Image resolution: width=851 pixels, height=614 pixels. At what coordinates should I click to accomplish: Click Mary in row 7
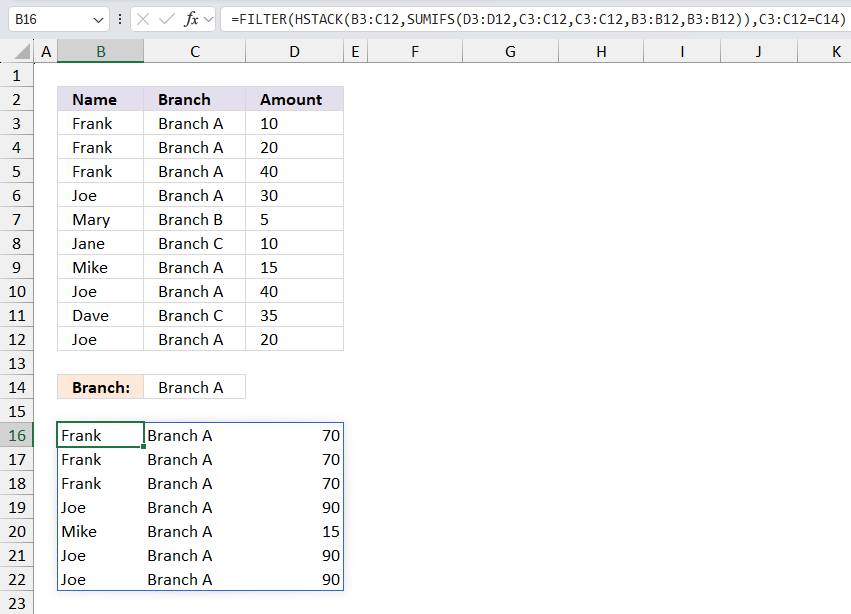pyautogui.click(x=100, y=219)
